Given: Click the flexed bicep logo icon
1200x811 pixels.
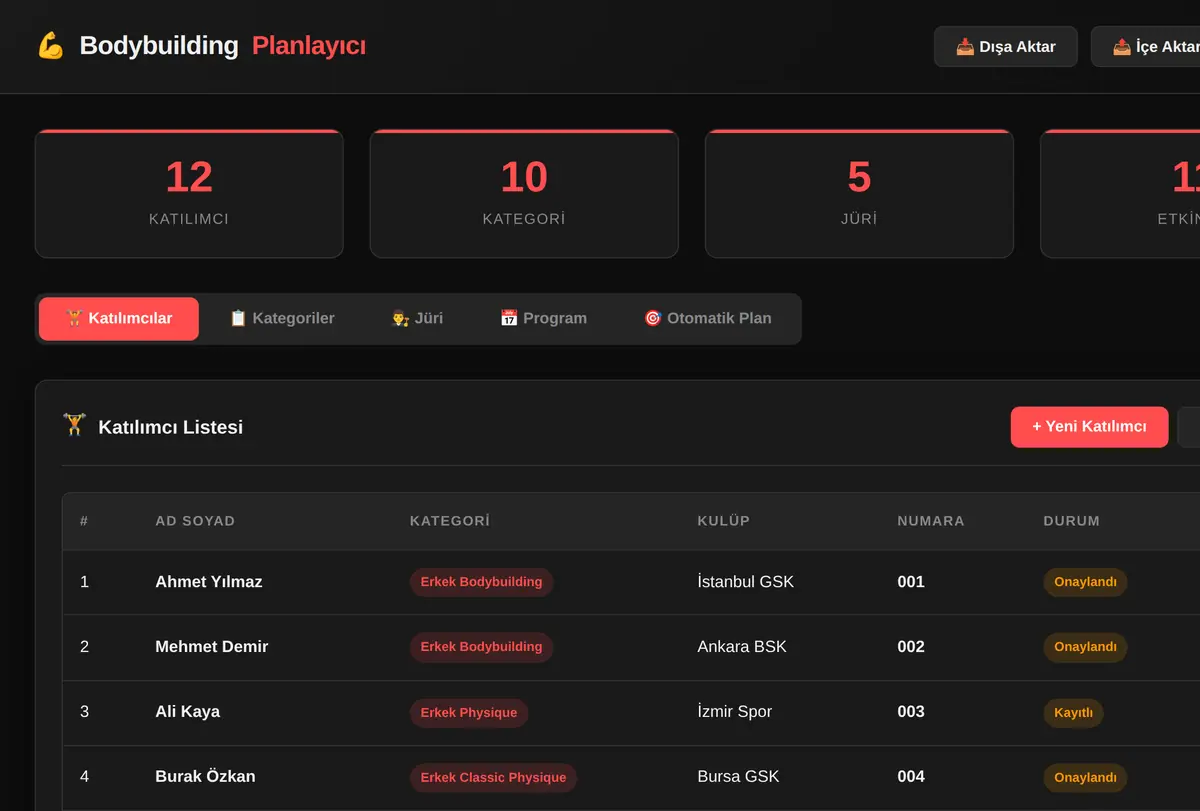Looking at the screenshot, I should click(50, 46).
